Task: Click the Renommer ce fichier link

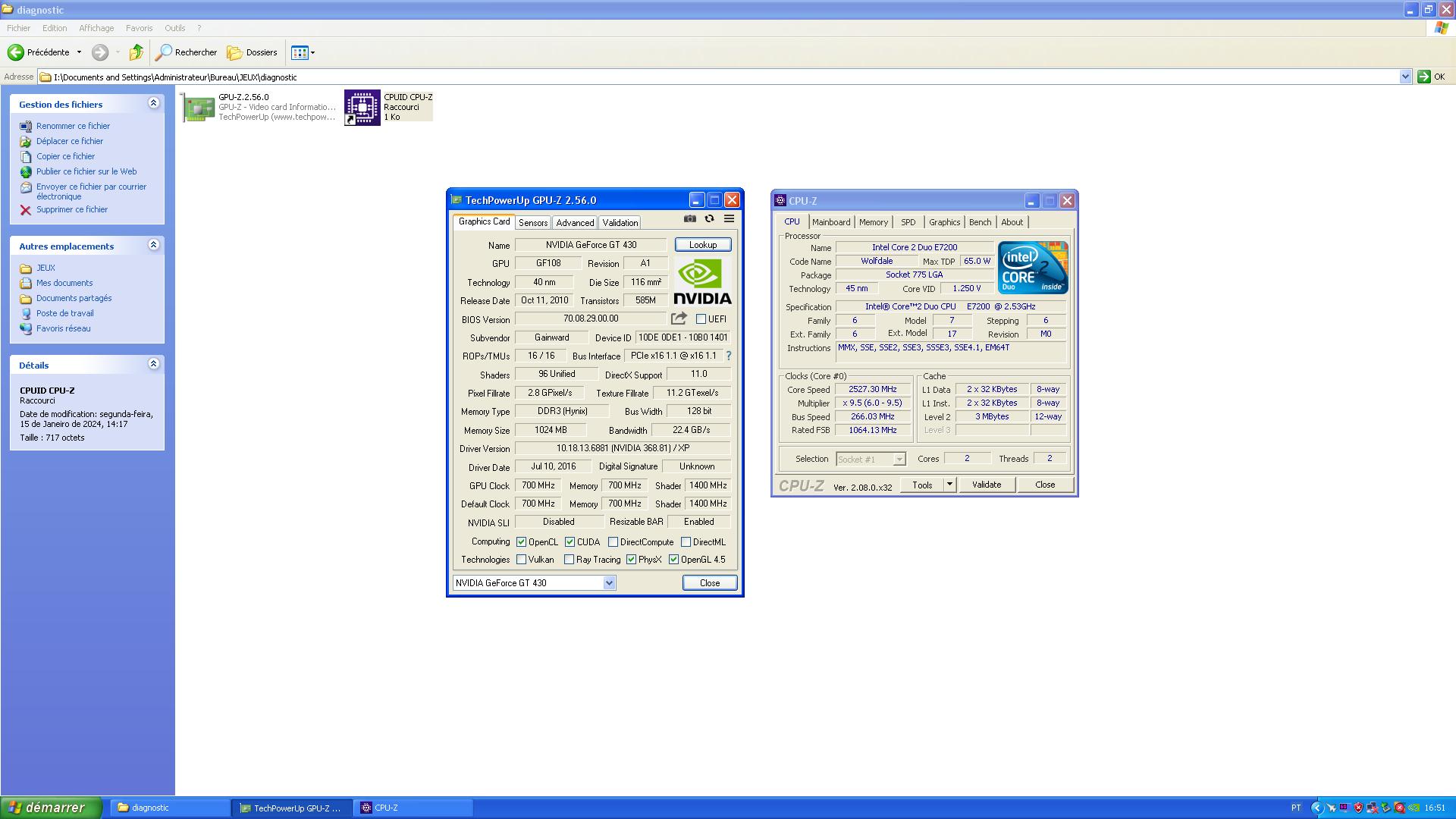Action: 73,126
